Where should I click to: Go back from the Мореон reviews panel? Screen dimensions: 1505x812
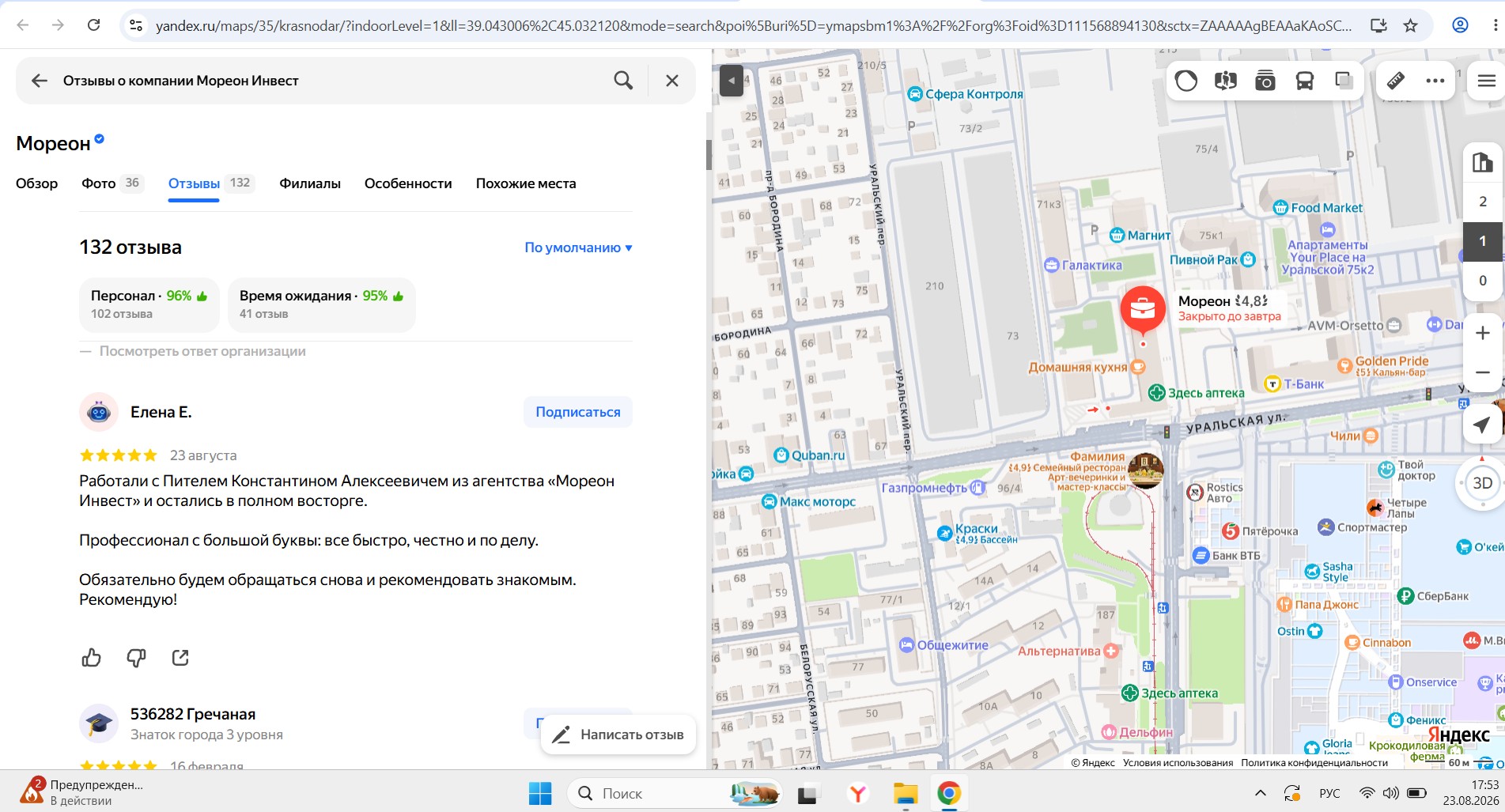40,81
